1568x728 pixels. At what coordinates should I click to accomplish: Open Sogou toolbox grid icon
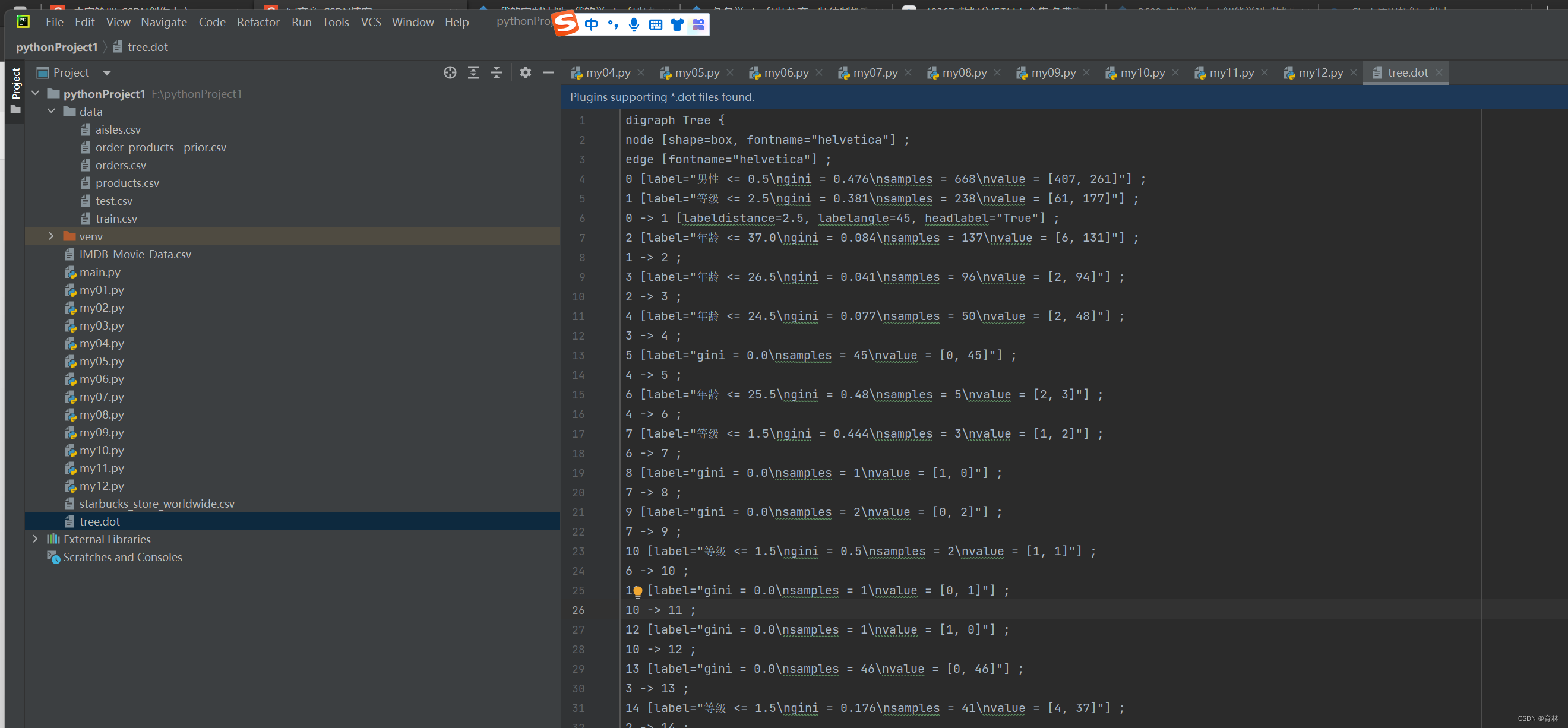698,24
